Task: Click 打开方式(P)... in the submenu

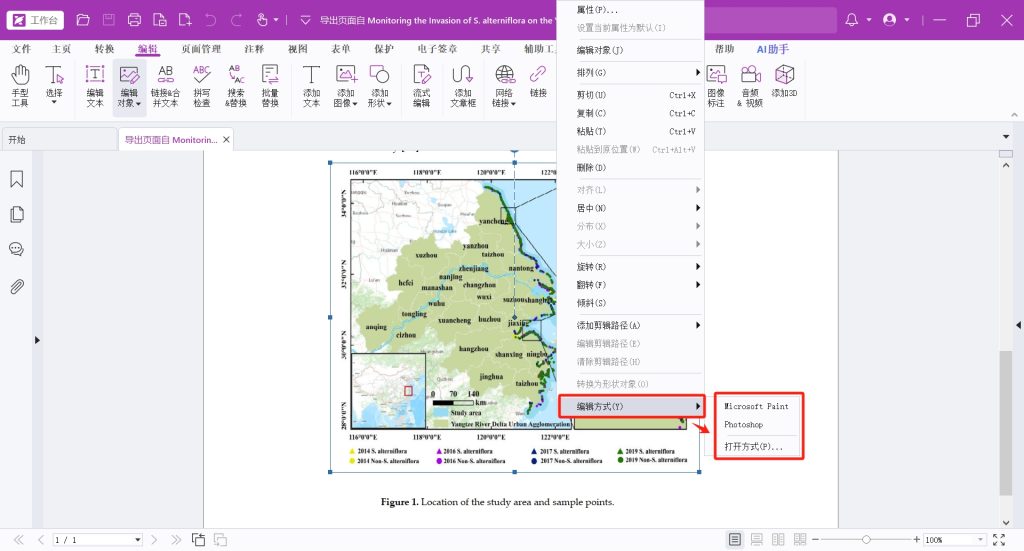Action: tap(754, 446)
